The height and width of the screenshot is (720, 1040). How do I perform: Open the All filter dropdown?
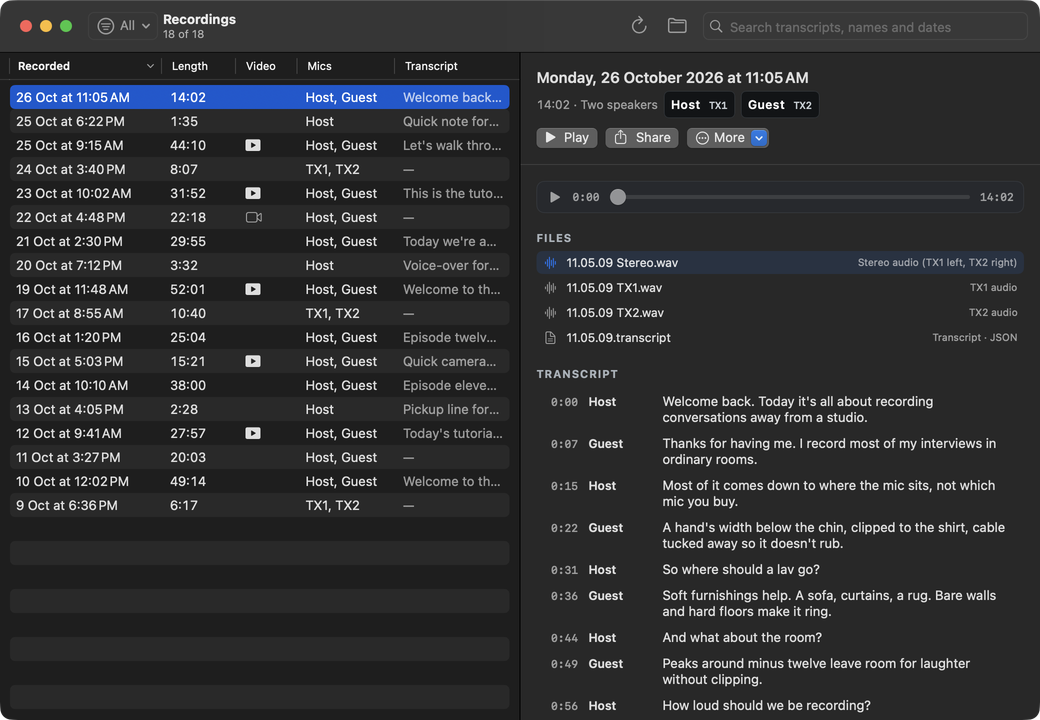[123, 26]
